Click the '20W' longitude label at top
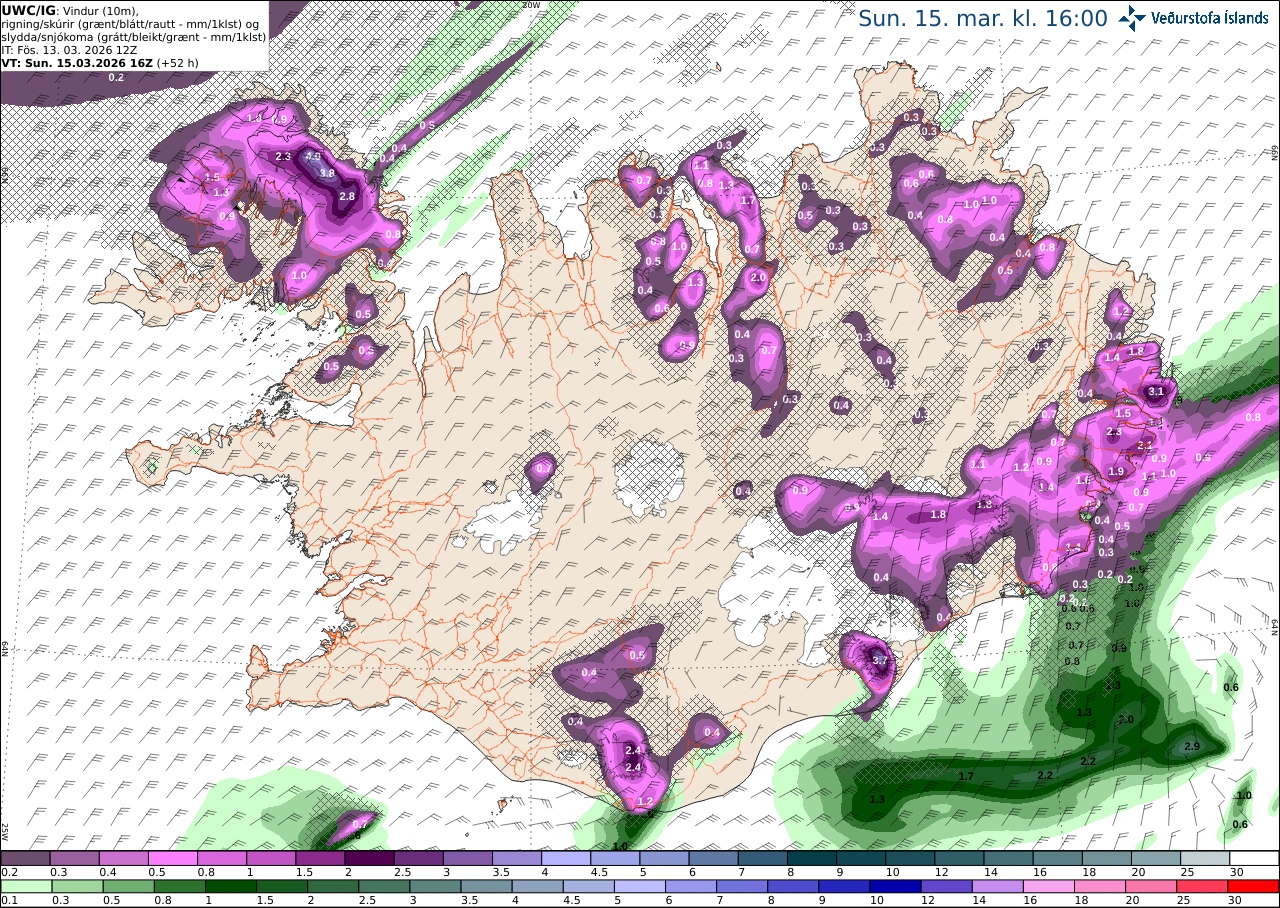This screenshot has height=908, width=1280. 530,4
